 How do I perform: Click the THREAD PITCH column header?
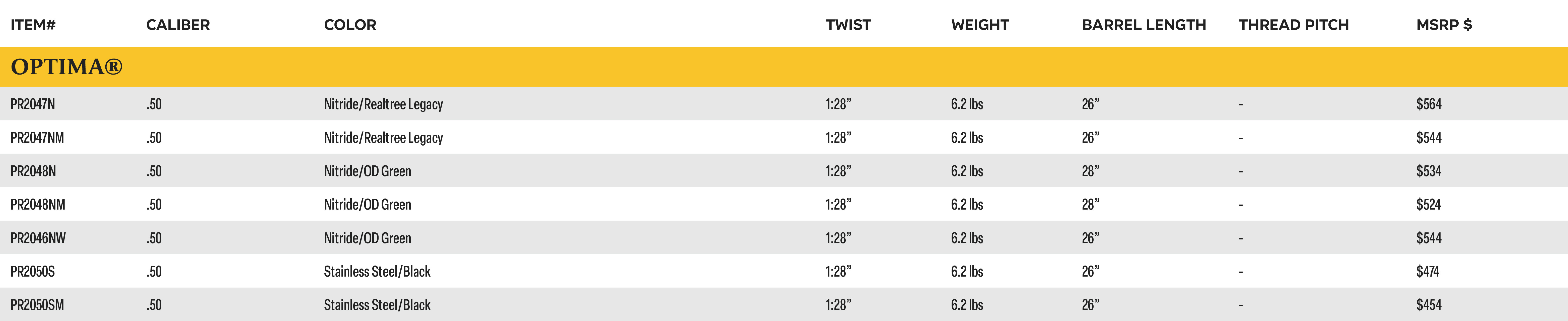click(x=1294, y=25)
